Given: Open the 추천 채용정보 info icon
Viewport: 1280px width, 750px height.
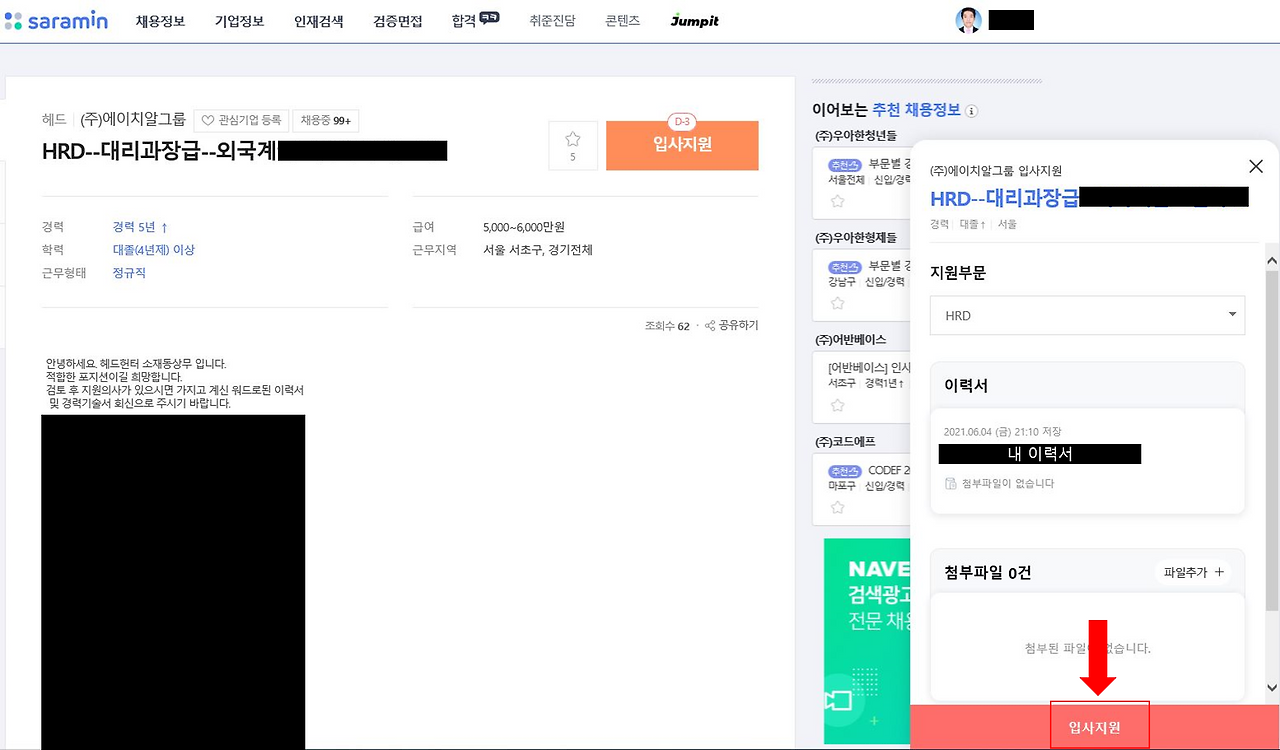Looking at the screenshot, I should 971,111.
